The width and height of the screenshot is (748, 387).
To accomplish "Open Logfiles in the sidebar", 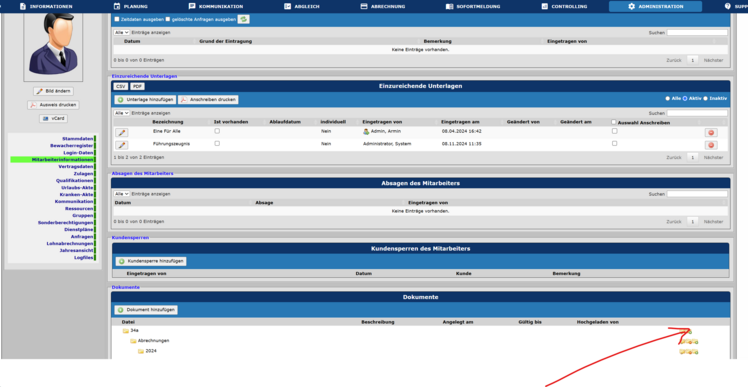I will 84,257.
